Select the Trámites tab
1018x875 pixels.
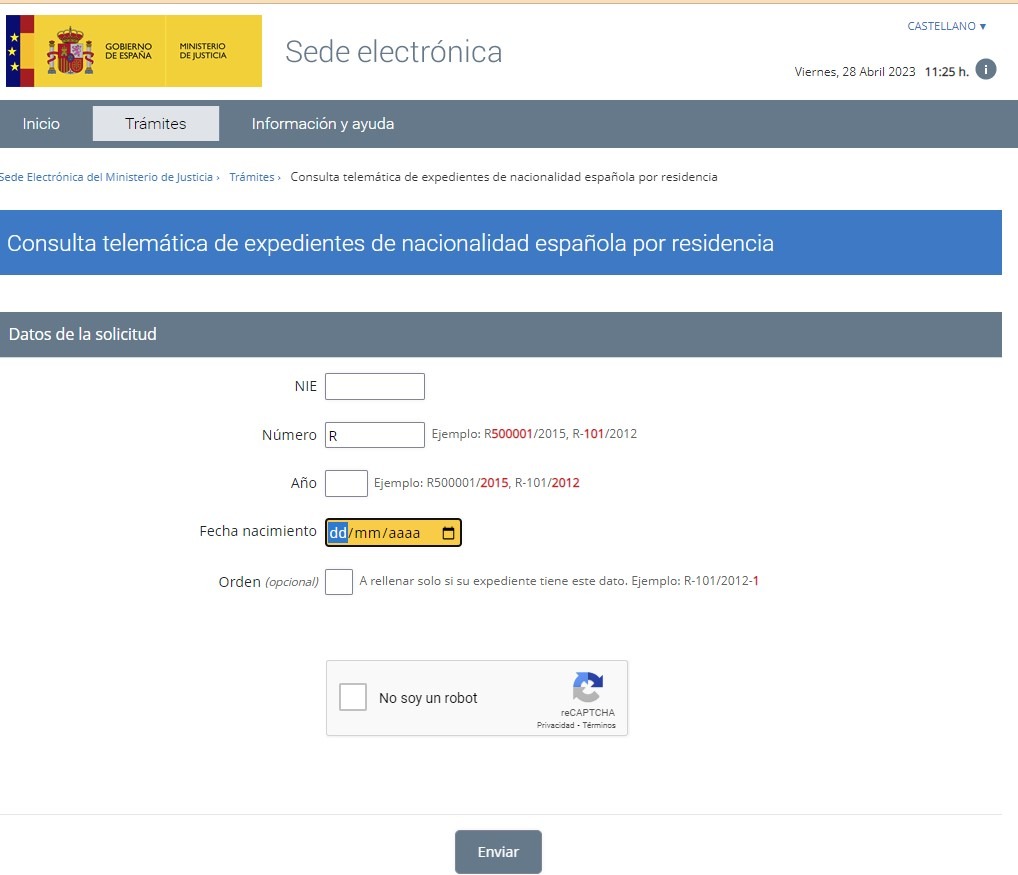(x=156, y=123)
